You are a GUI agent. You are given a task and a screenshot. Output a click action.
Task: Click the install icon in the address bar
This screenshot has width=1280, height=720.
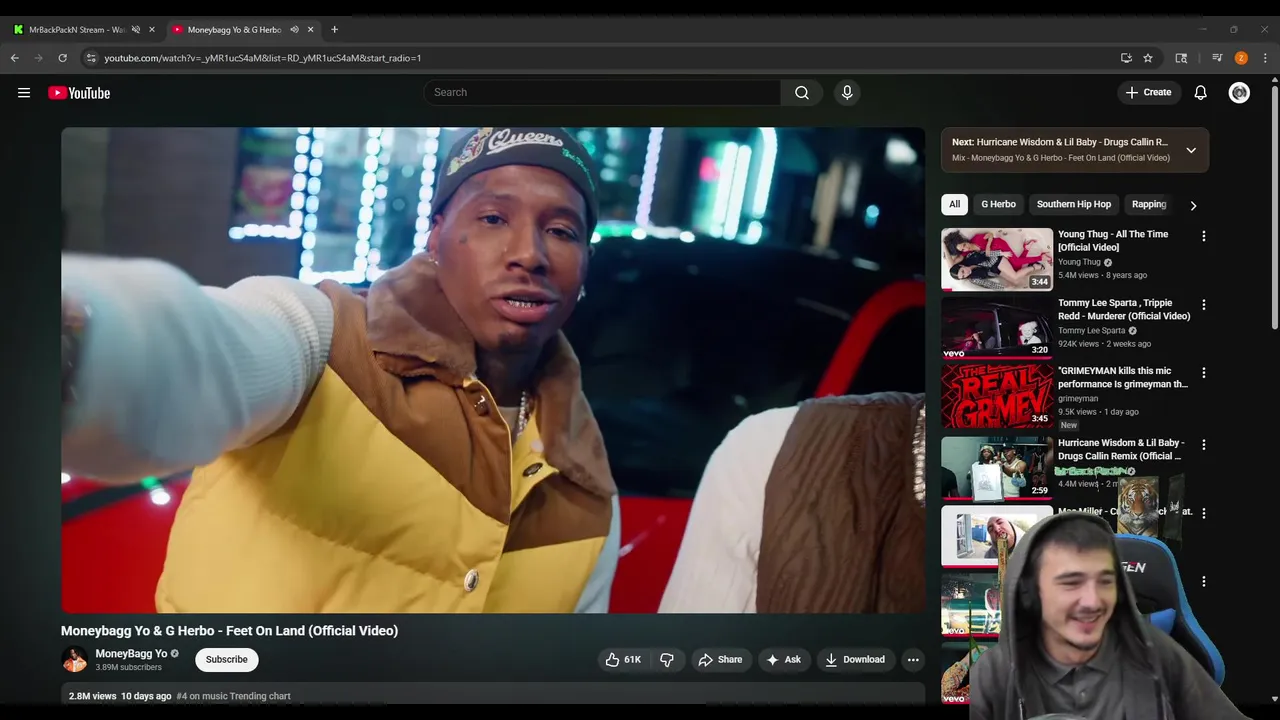(x=1126, y=58)
